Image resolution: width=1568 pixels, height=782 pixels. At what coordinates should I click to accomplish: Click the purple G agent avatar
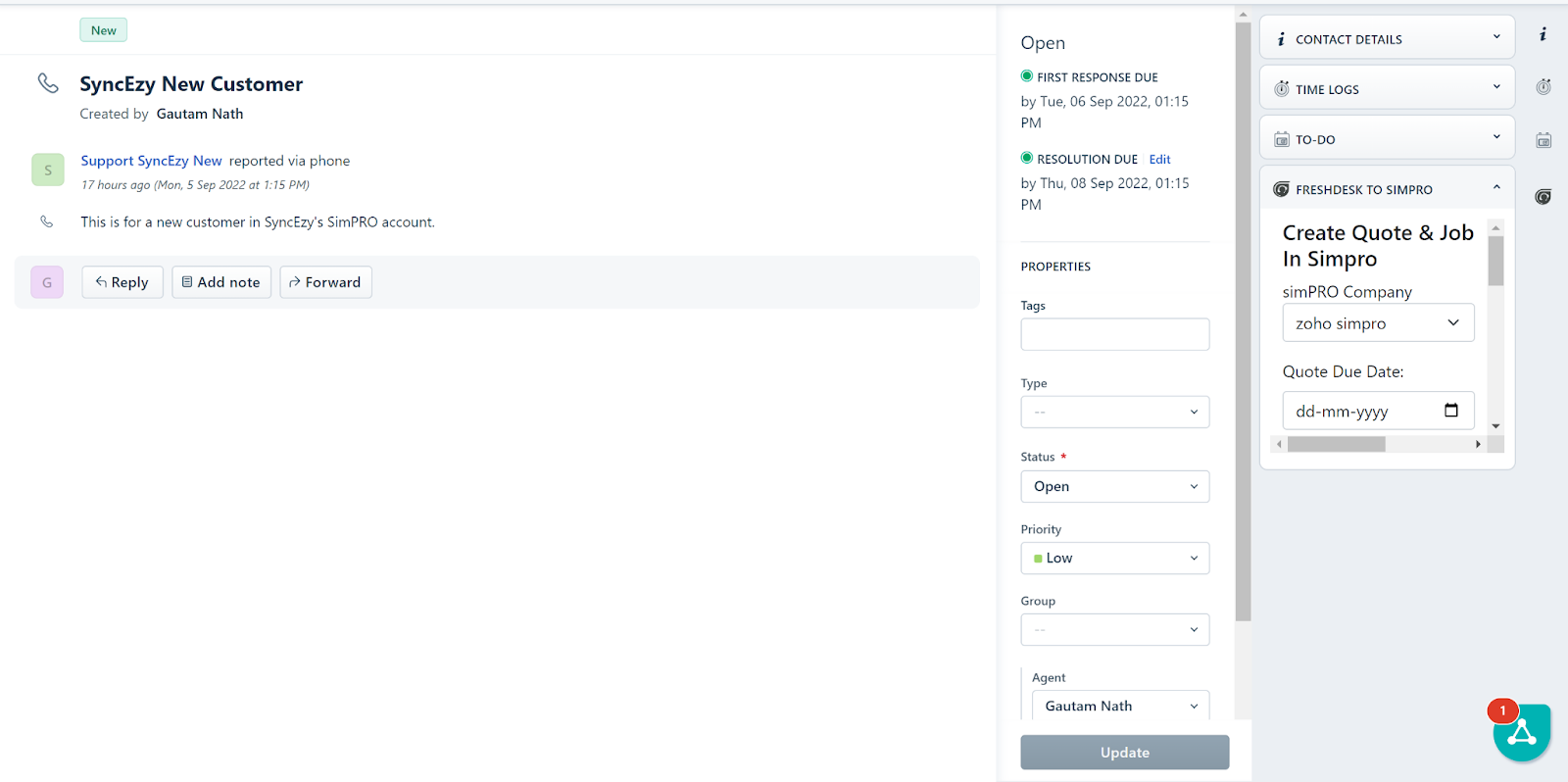pyautogui.click(x=47, y=282)
